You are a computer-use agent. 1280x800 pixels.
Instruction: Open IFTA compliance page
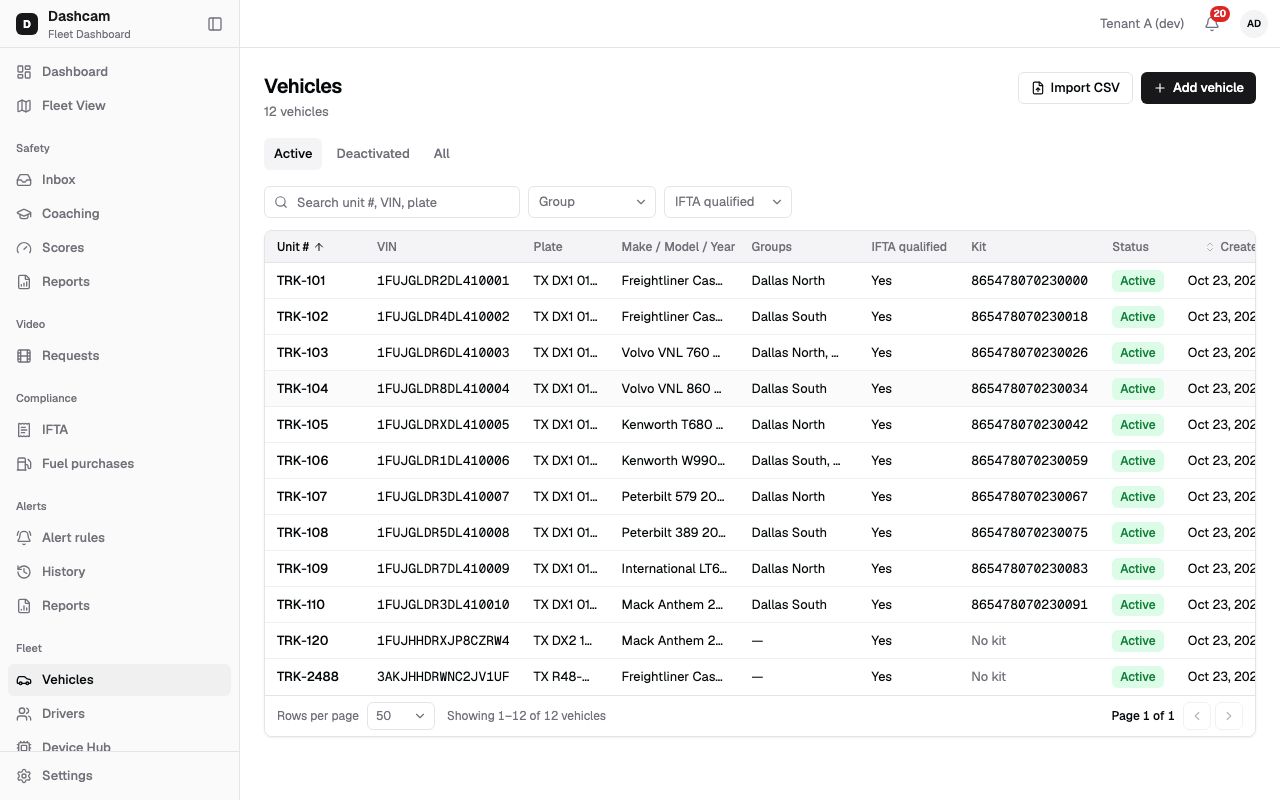pos(120,430)
